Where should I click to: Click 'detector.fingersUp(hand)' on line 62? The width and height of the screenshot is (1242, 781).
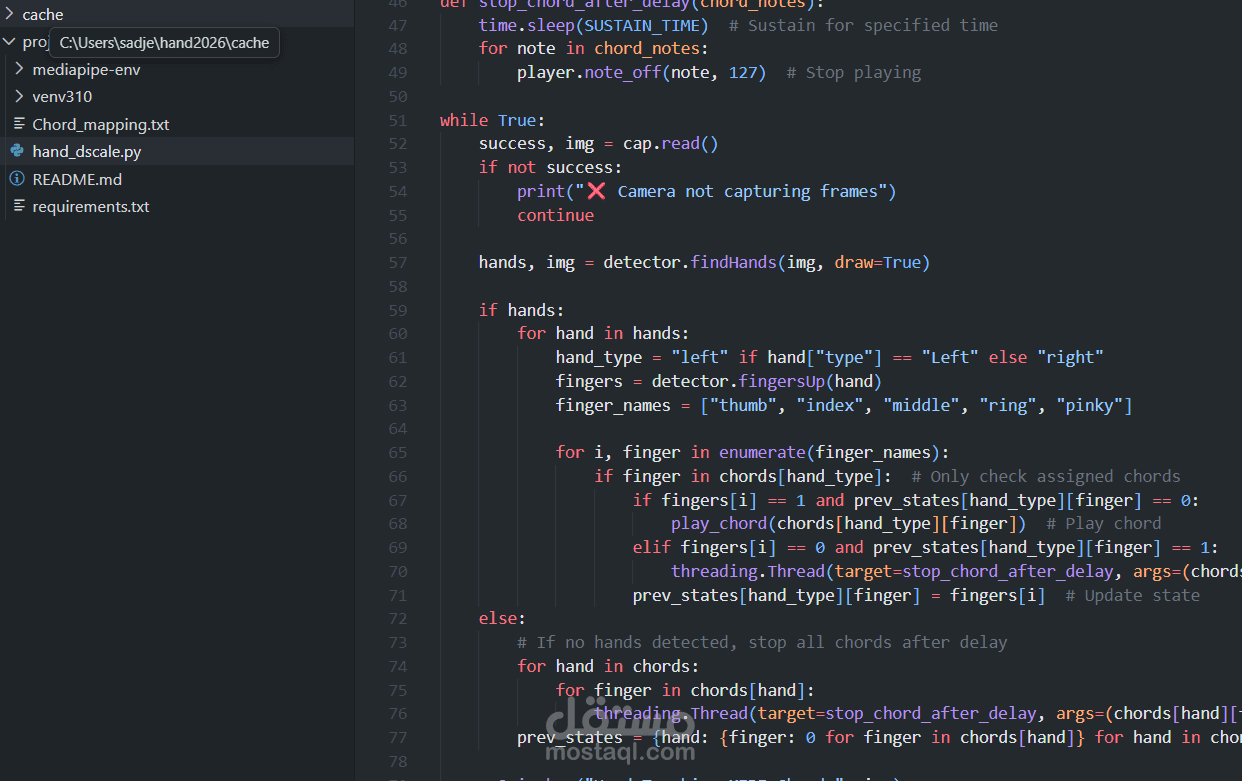(767, 381)
